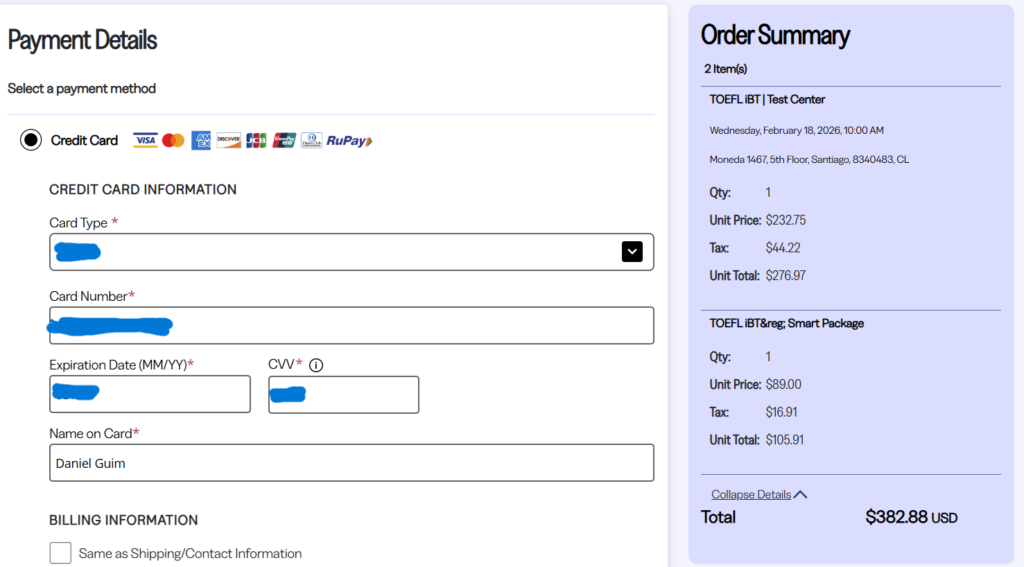Click the American Express logo
This screenshot has height=567, width=1024.
tap(201, 140)
